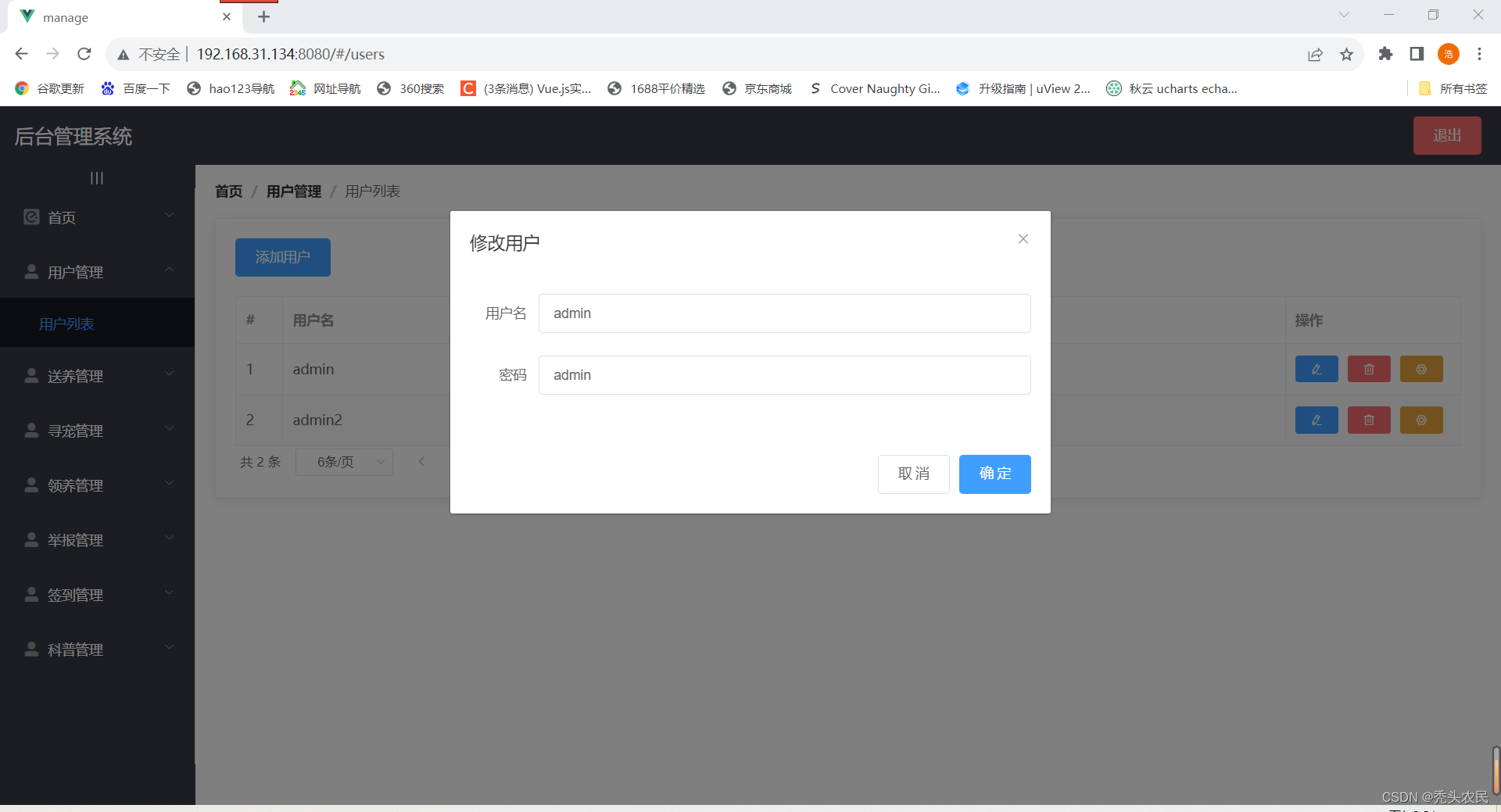Screen dimensions: 1501x812
Task: Expand the 送养管理 sidebar menu
Action: coord(97,376)
